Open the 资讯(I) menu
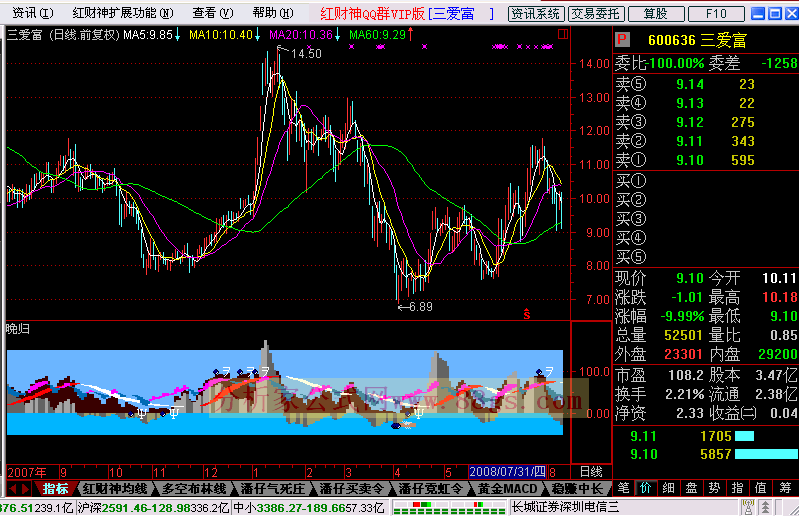 [33, 12]
